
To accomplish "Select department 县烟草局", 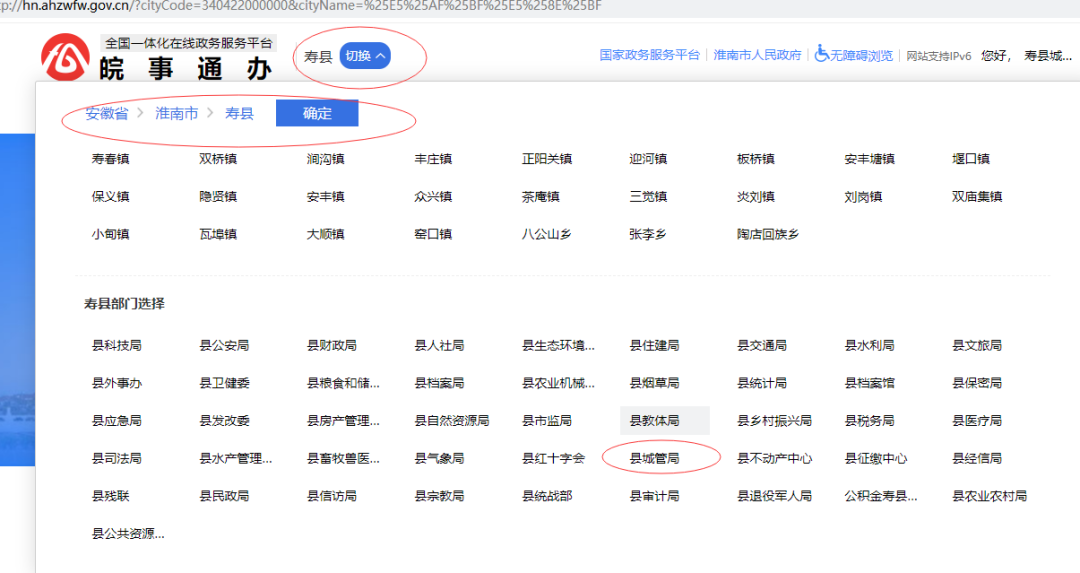I will pyautogui.click(x=654, y=383).
